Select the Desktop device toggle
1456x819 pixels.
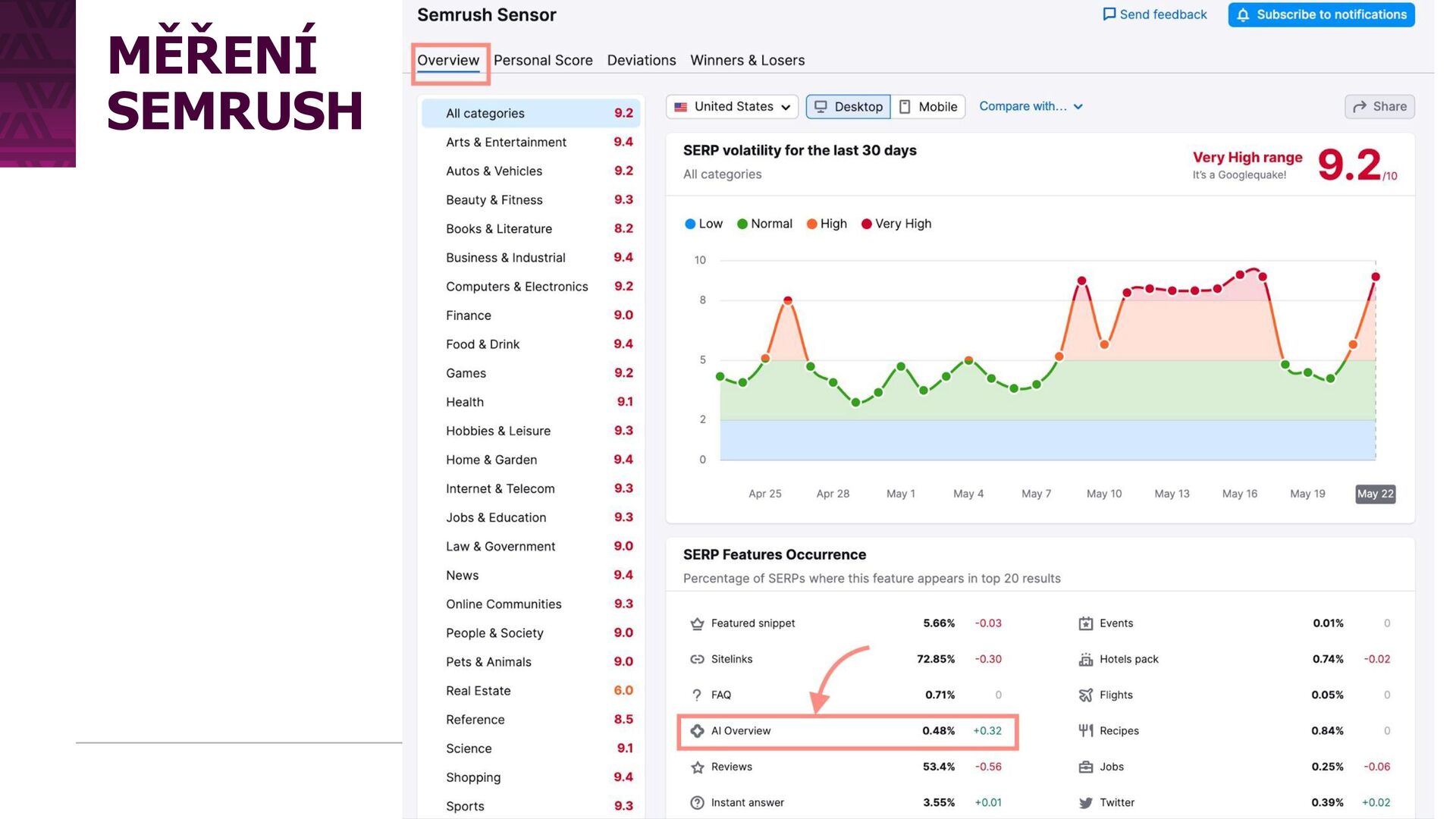(x=849, y=107)
